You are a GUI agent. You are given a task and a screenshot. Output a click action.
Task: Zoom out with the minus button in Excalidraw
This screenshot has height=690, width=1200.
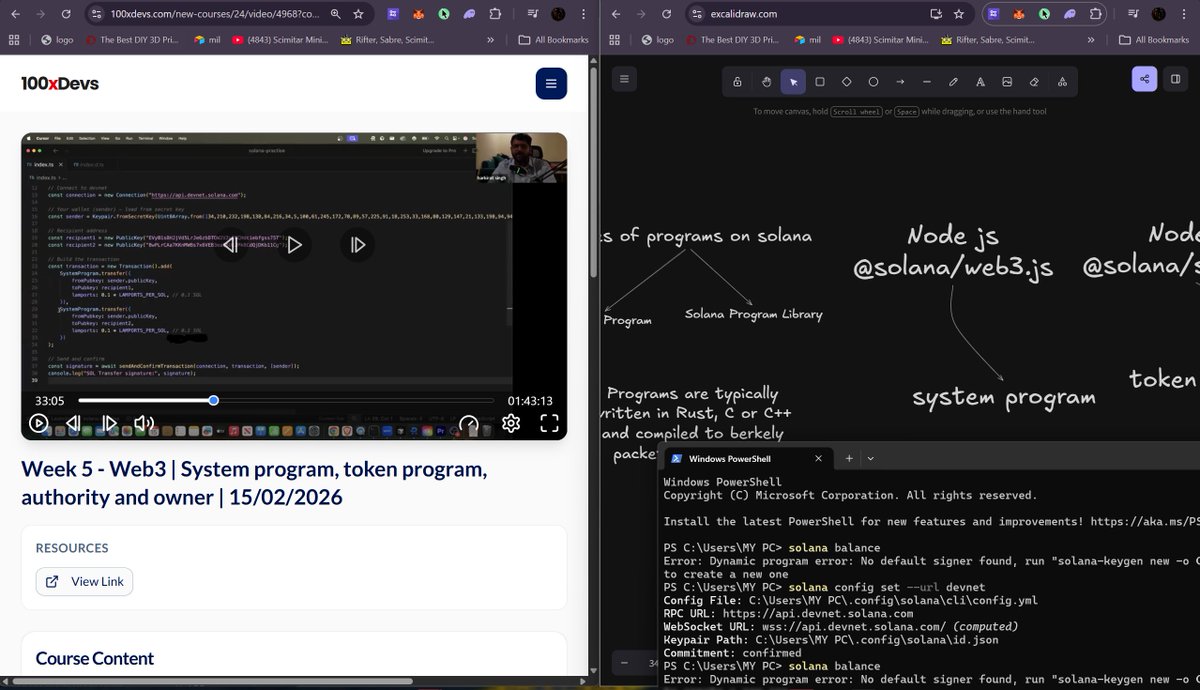tap(624, 662)
